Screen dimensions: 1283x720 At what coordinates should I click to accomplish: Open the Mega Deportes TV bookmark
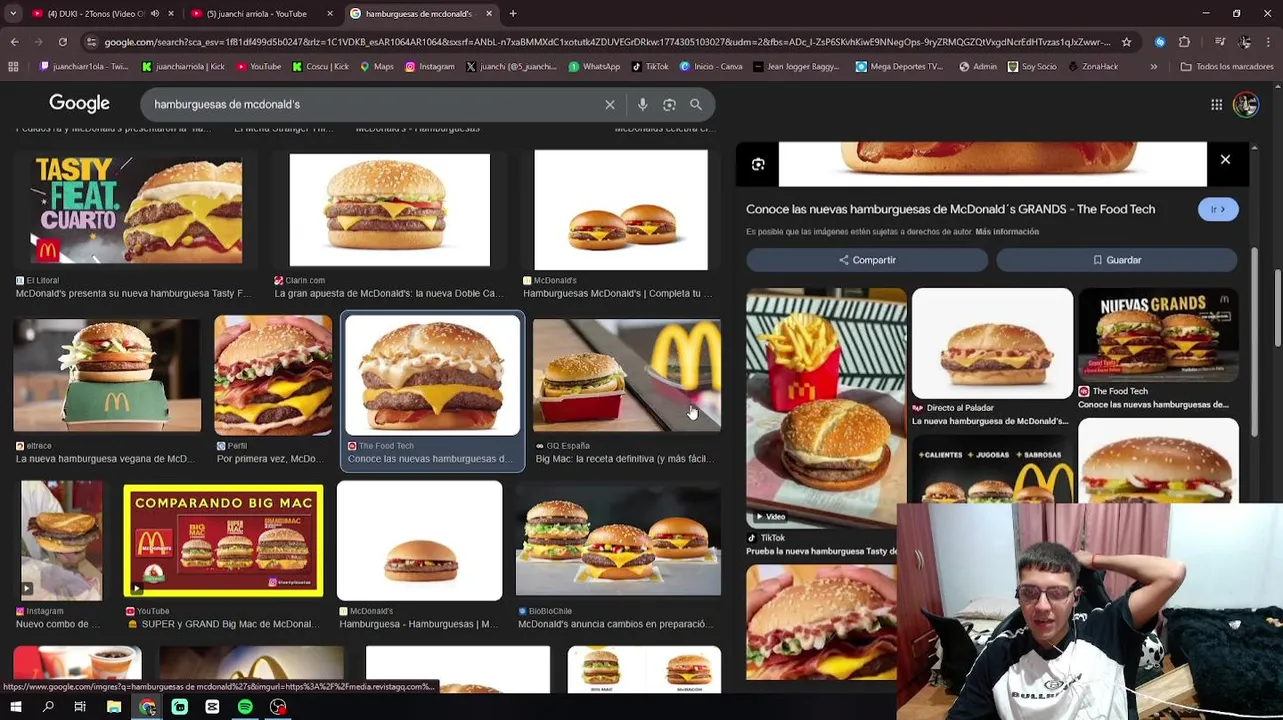click(x=898, y=67)
